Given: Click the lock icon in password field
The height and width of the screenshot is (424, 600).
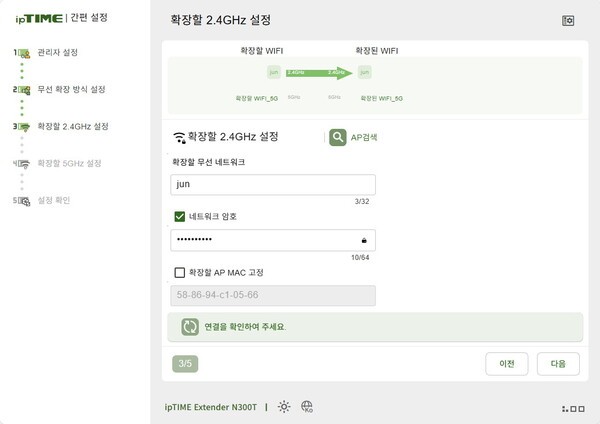Looking at the screenshot, I should click(x=364, y=240).
